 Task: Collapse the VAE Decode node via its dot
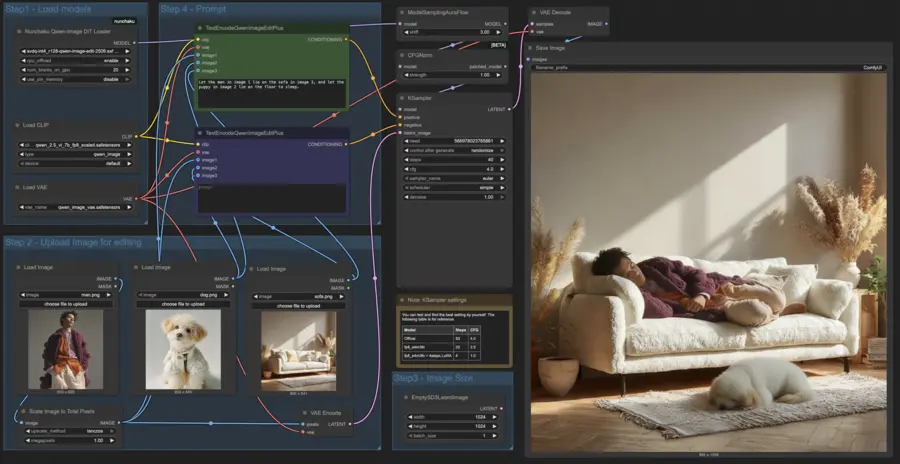pyautogui.click(x=534, y=12)
